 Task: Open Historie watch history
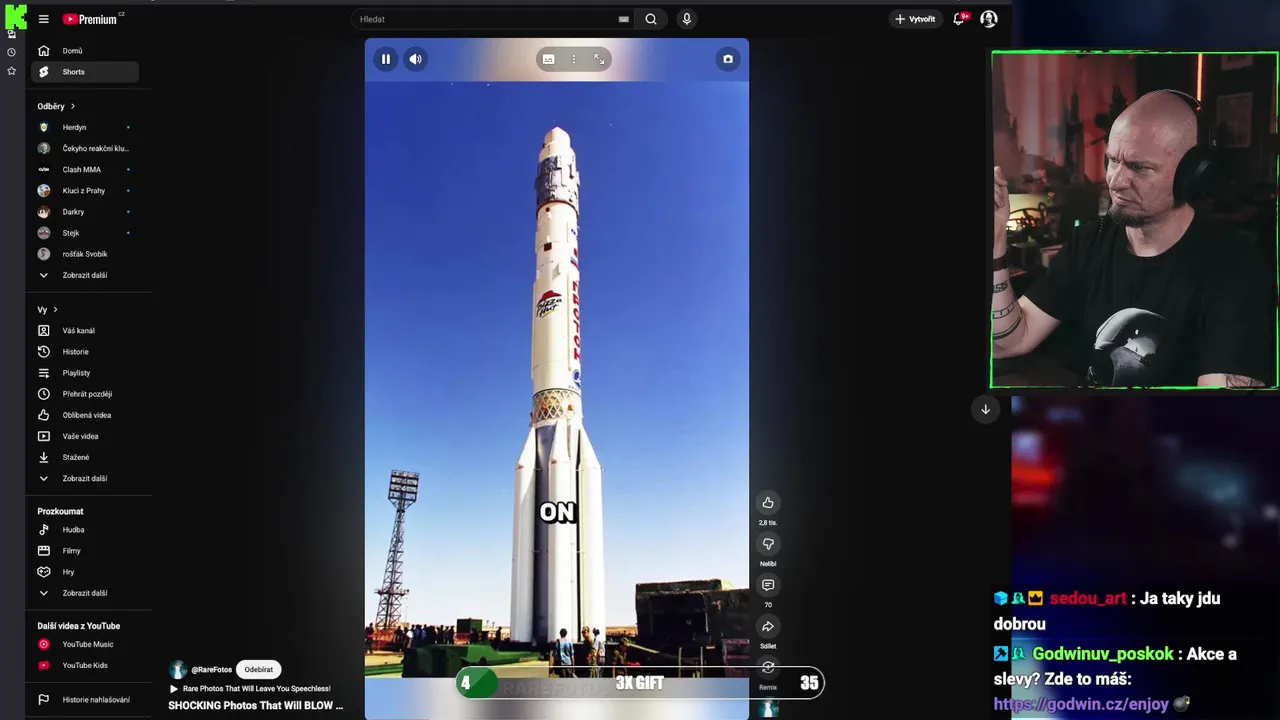pos(84,352)
